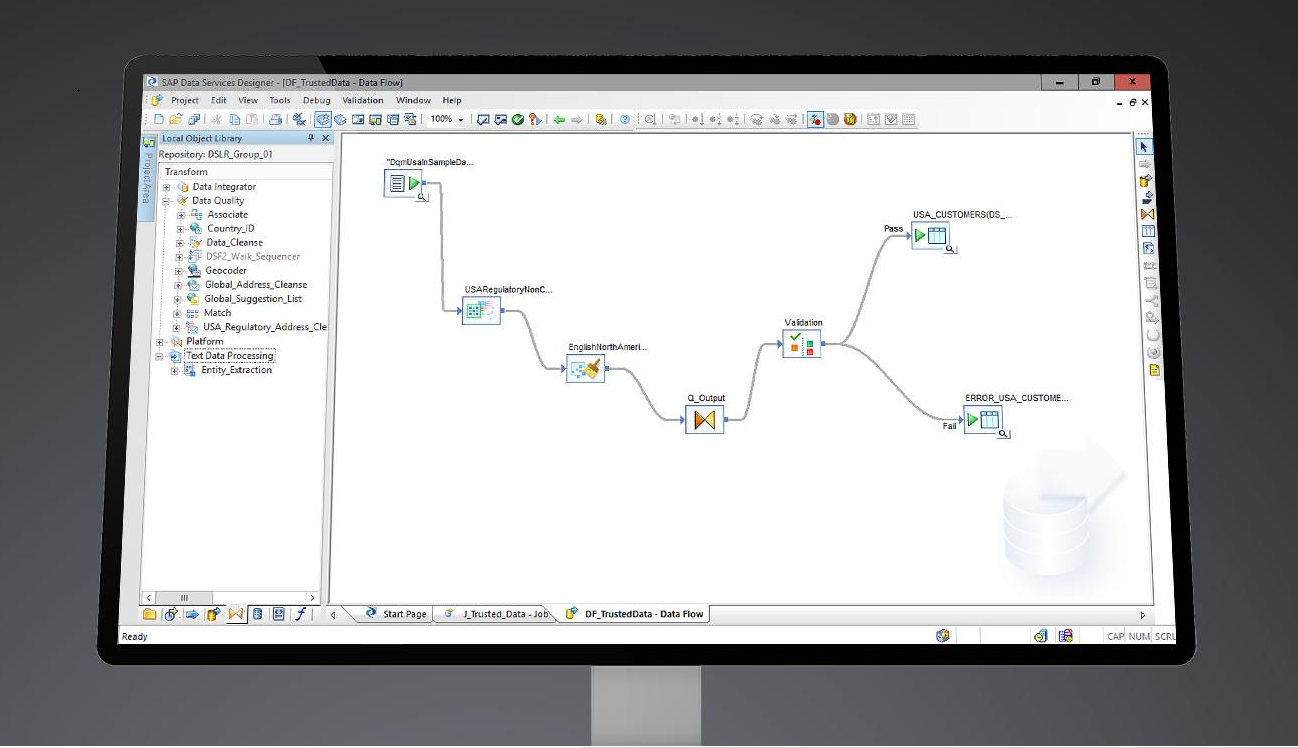Click the Q_Output query node
1298x748 pixels.
(x=705, y=420)
